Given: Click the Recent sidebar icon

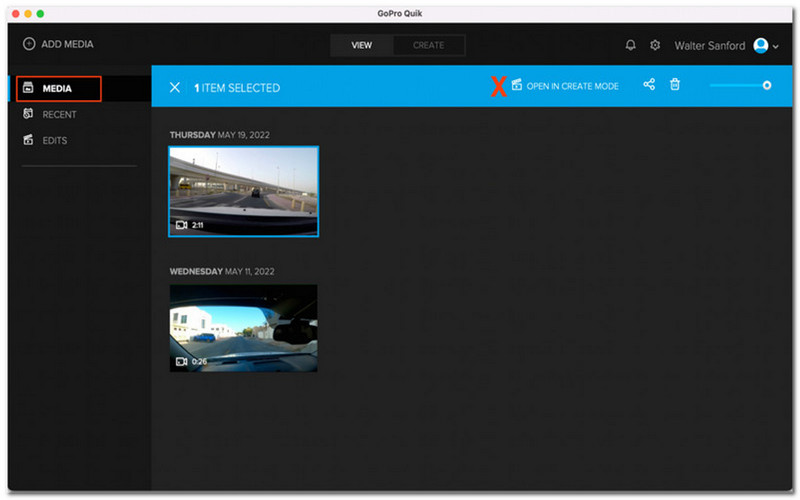Looking at the screenshot, I should click(29, 115).
